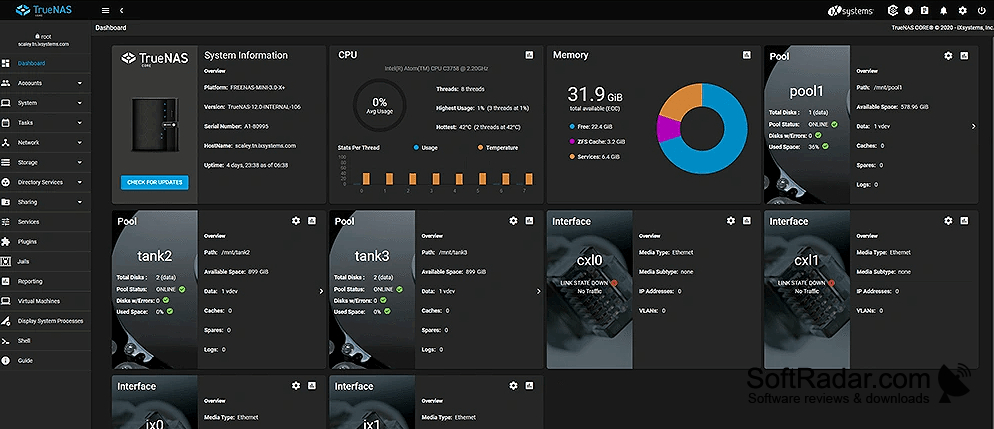This screenshot has width=994, height=429.
Task: Click the power icon in top bar
Action: 980,10
